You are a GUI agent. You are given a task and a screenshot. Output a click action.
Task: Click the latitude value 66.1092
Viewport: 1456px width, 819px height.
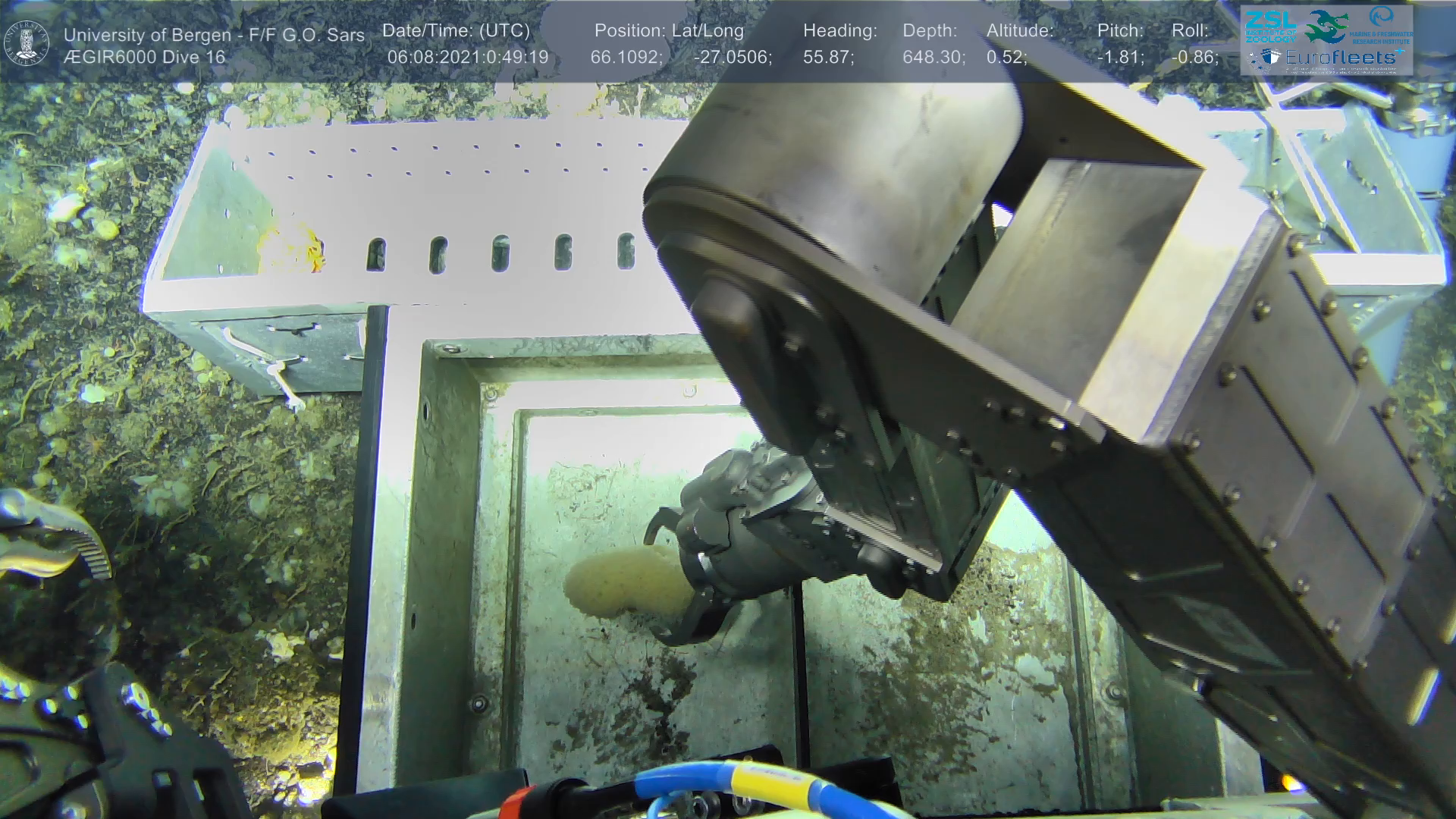point(626,58)
